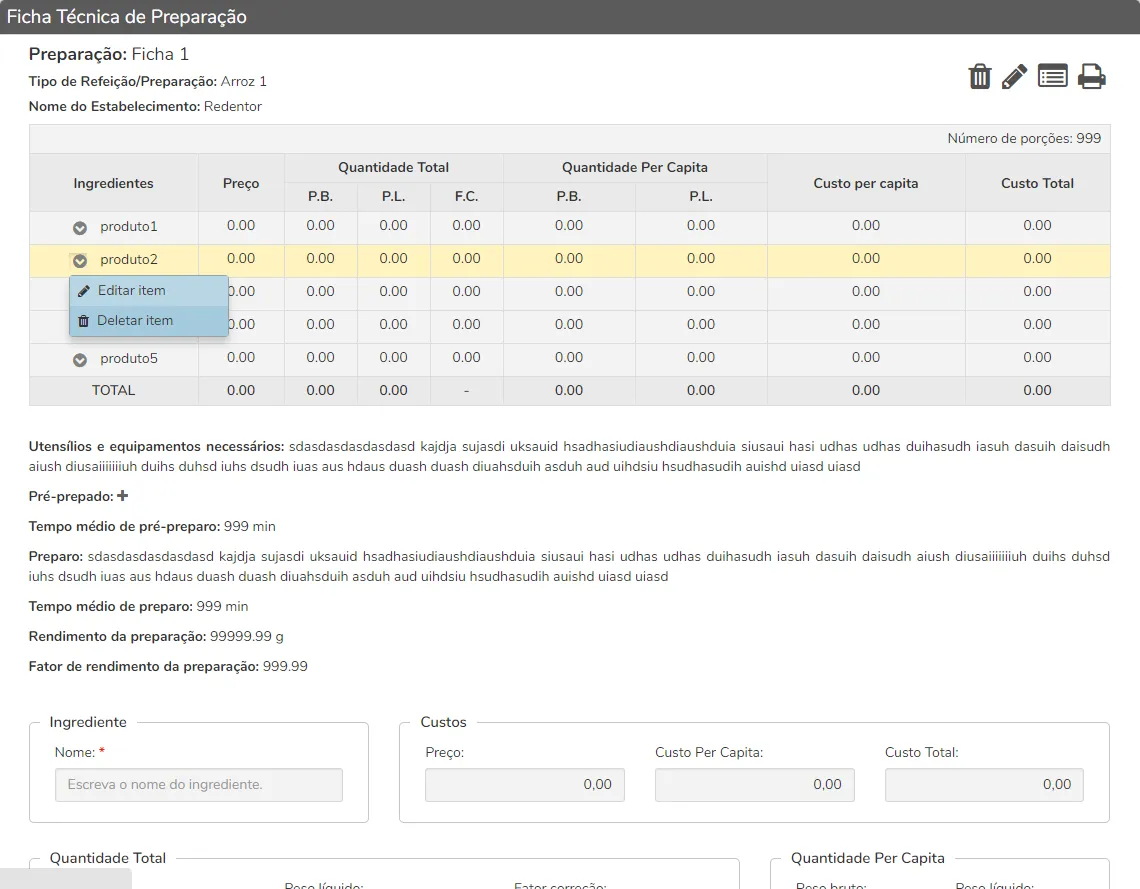Click the TOTAL row label
The width and height of the screenshot is (1140, 889).
pyautogui.click(x=113, y=391)
